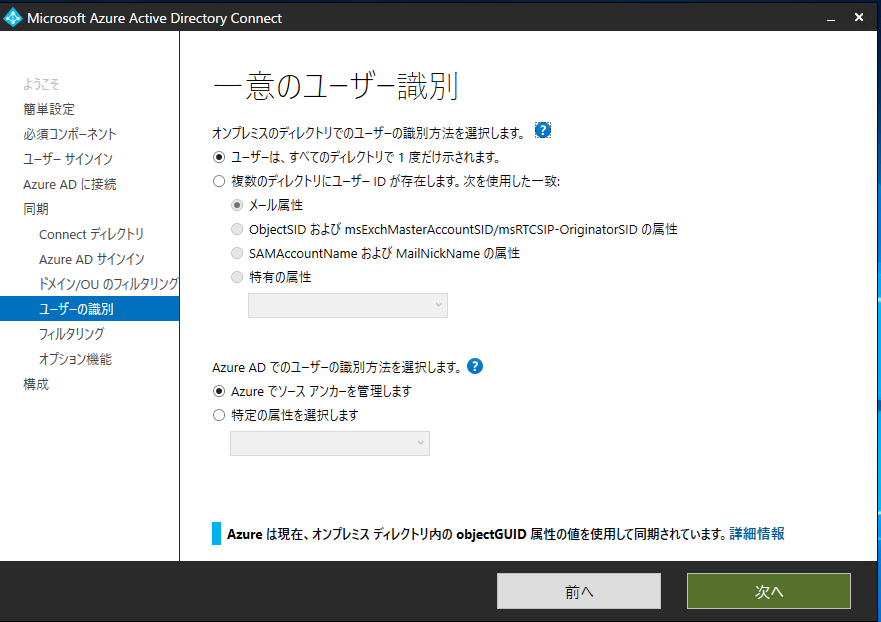Go to 簡単設定 step in sidebar

tap(49, 109)
